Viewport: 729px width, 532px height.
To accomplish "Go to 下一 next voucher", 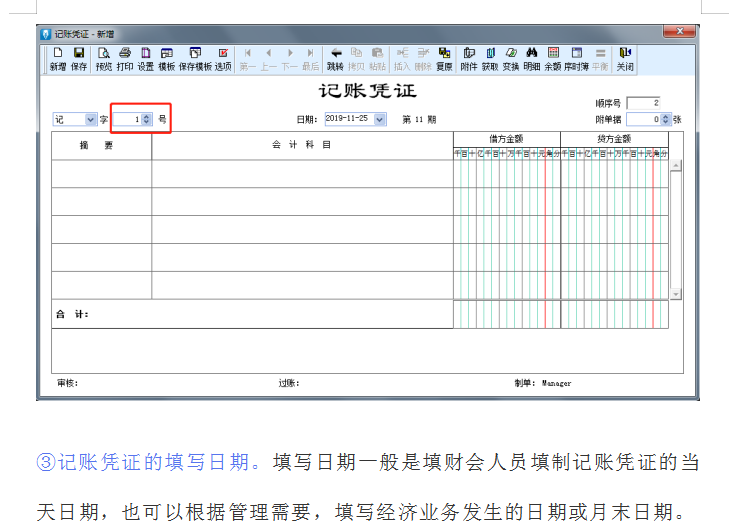I will point(290,59).
